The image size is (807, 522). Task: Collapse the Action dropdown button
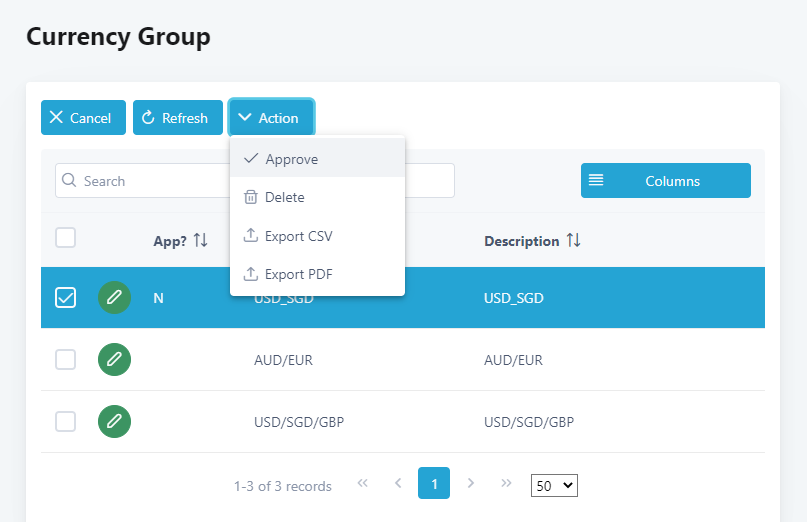[271, 118]
